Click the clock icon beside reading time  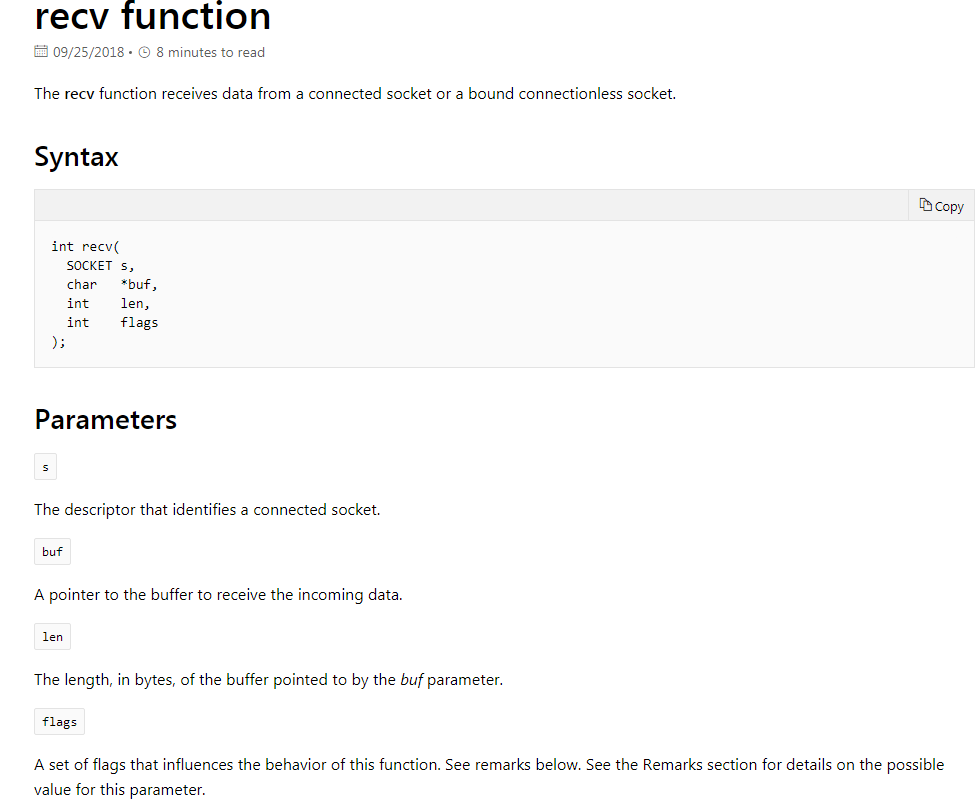(x=144, y=52)
